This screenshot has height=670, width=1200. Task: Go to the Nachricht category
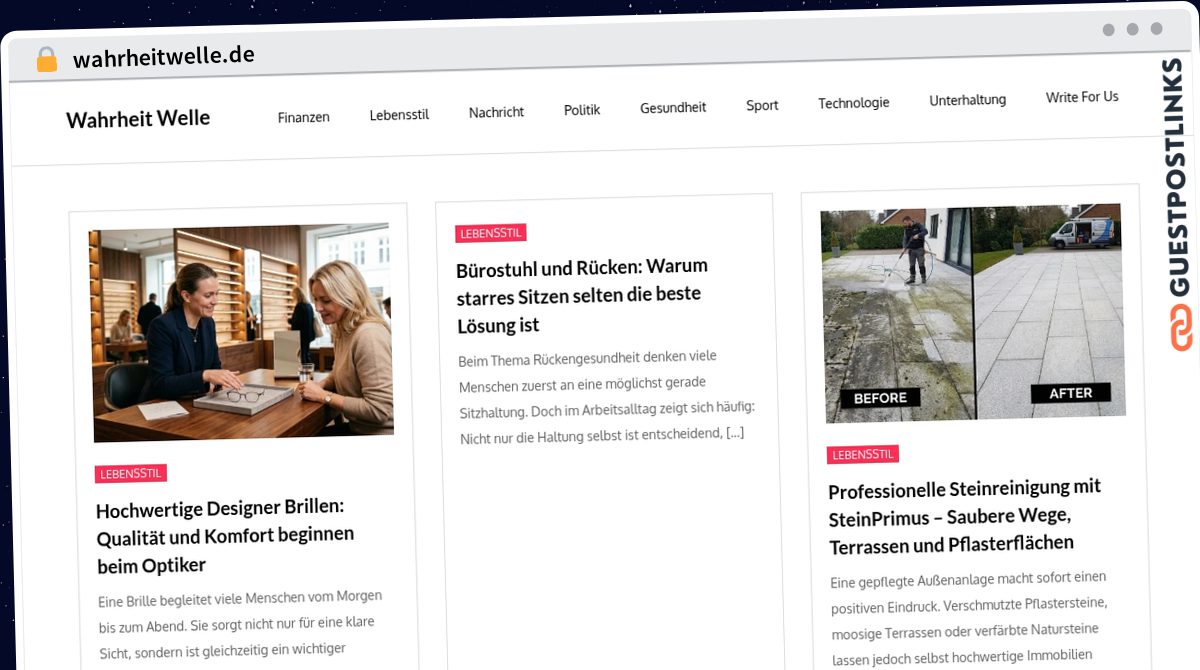coord(496,112)
